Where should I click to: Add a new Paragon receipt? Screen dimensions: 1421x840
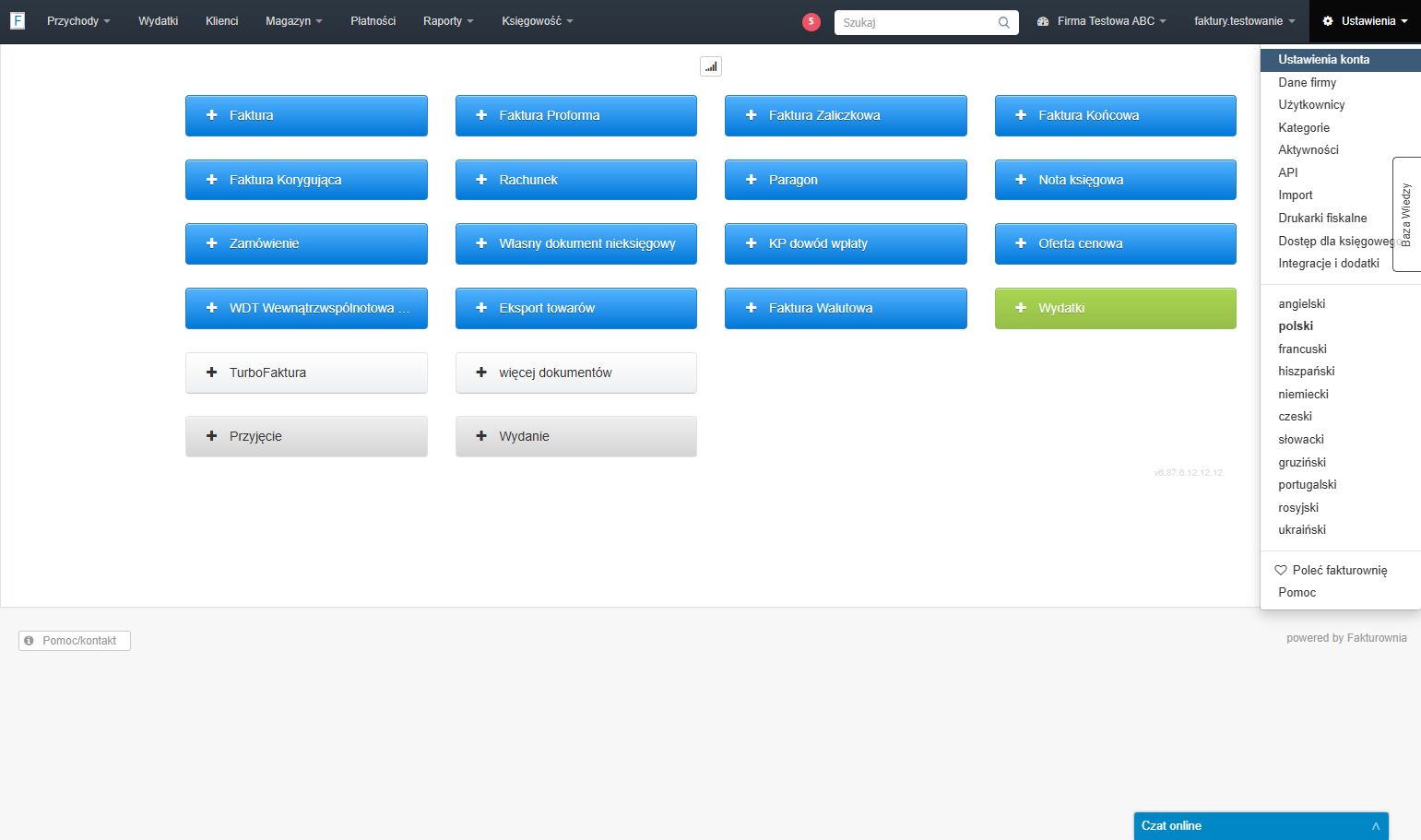pos(846,180)
